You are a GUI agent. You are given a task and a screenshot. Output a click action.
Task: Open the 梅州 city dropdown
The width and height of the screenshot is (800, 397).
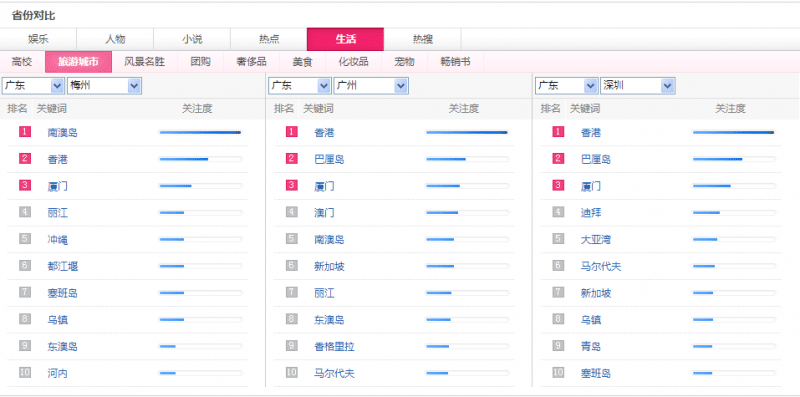[104, 86]
